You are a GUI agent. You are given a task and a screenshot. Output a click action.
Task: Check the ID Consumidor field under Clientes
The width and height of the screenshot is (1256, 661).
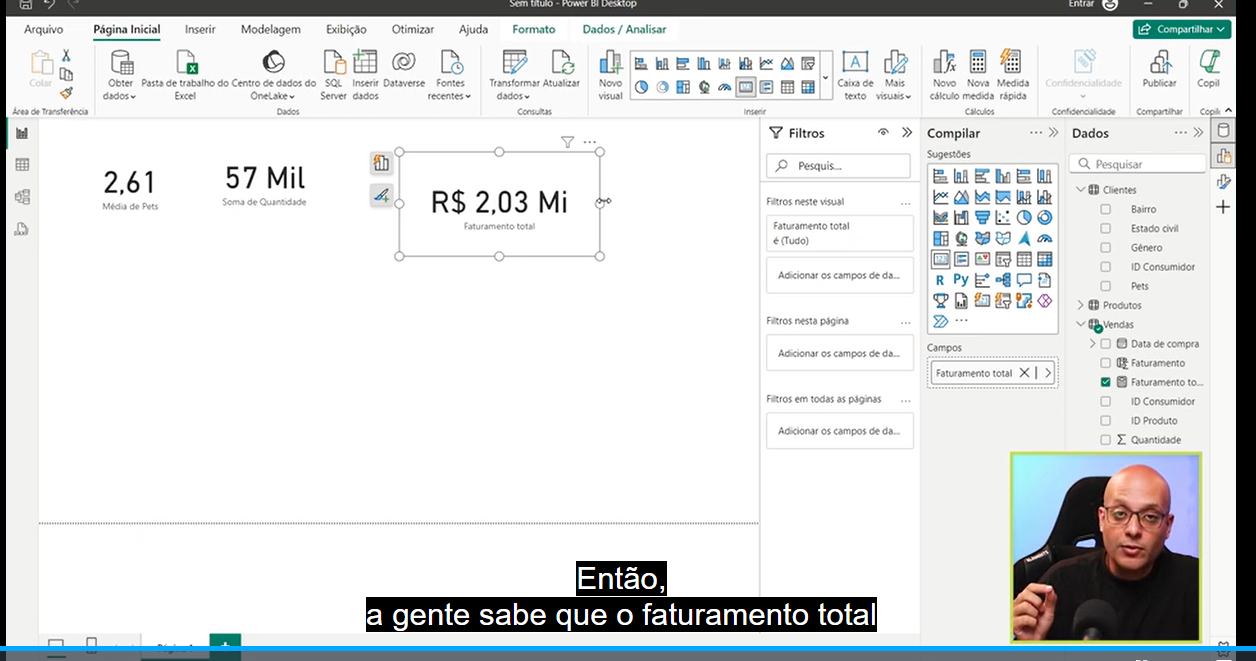pyautogui.click(x=1106, y=267)
